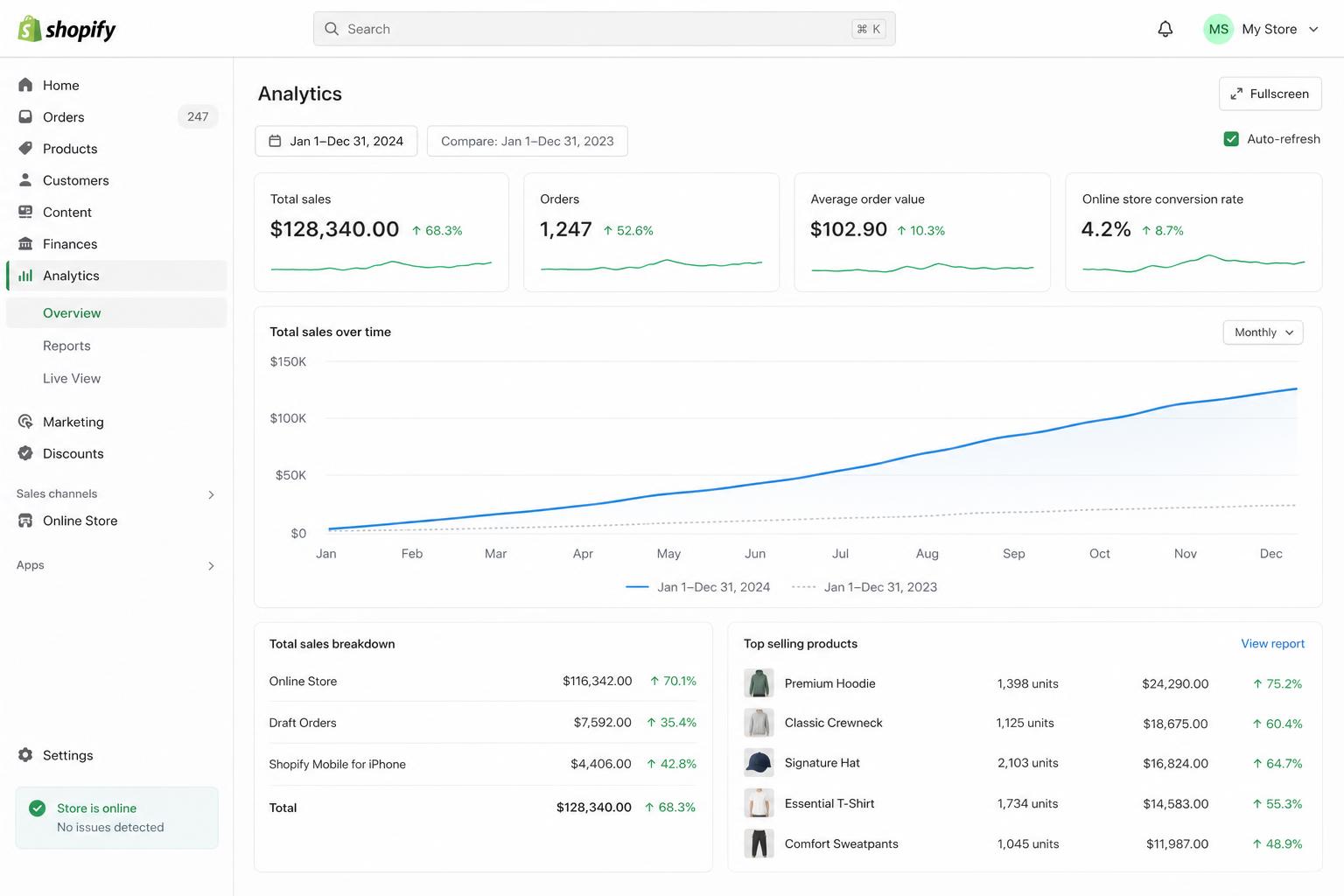Image resolution: width=1344 pixels, height=896 pixels.
Task: Click the Home house icon
Action: coord(25,85)
